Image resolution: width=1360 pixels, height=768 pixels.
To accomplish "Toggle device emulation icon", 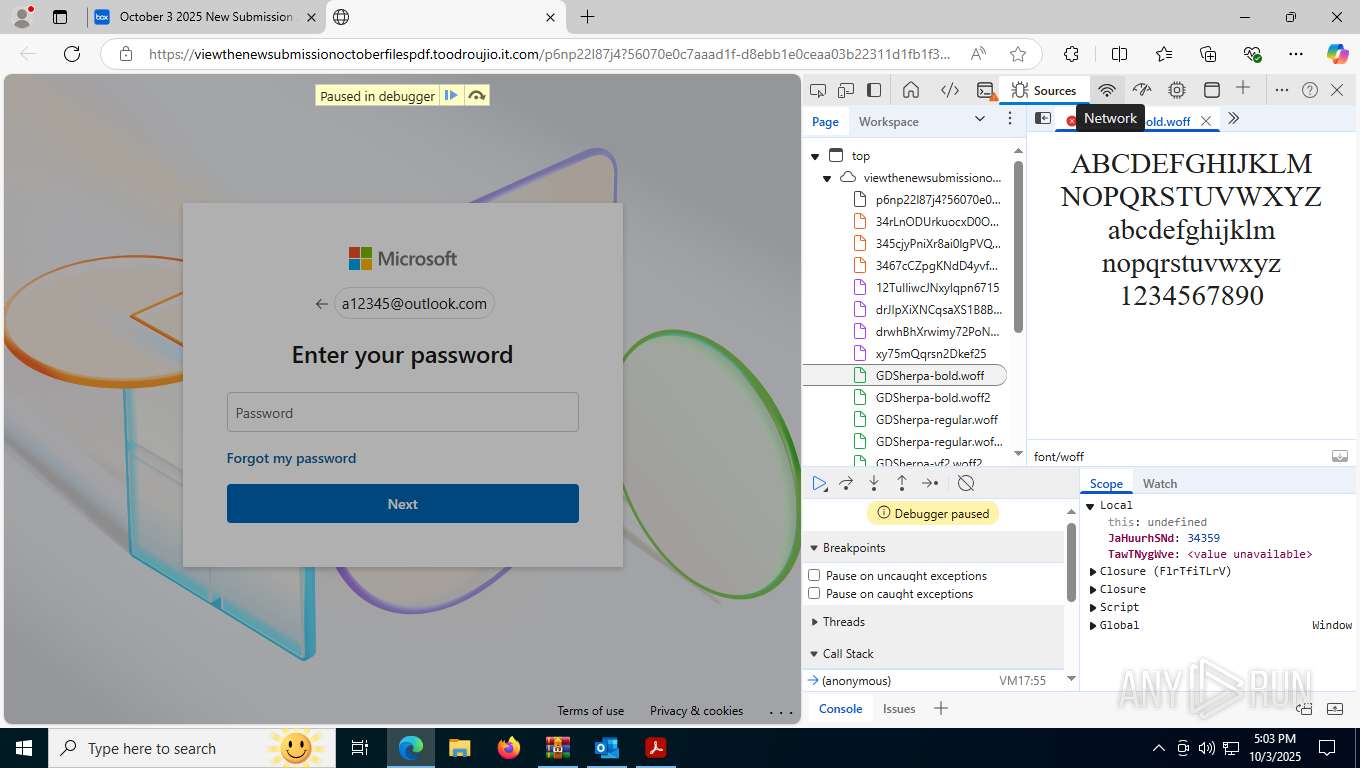I will [846, 90].
